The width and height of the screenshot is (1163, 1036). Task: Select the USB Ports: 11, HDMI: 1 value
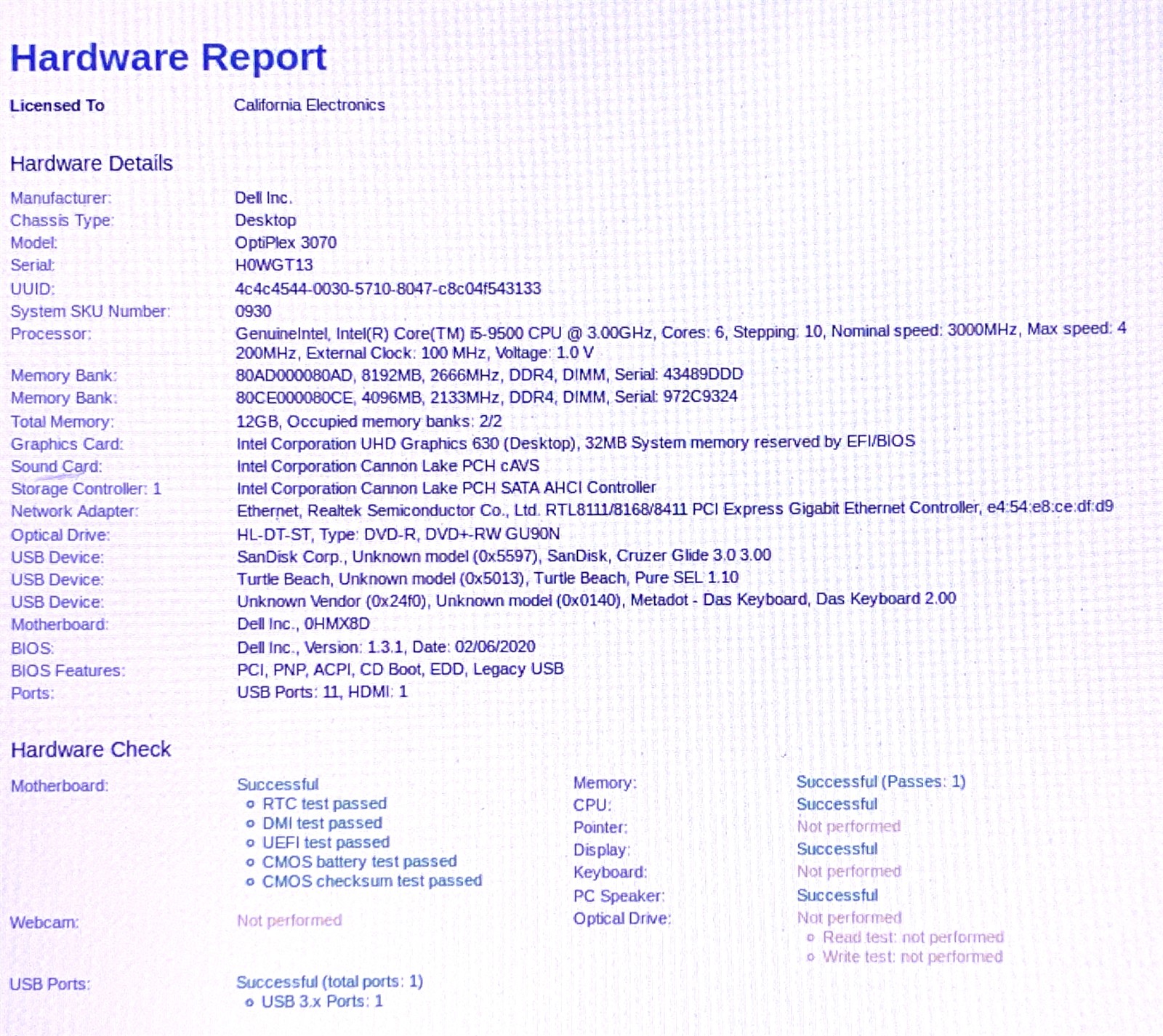click(x=322, y=692)
